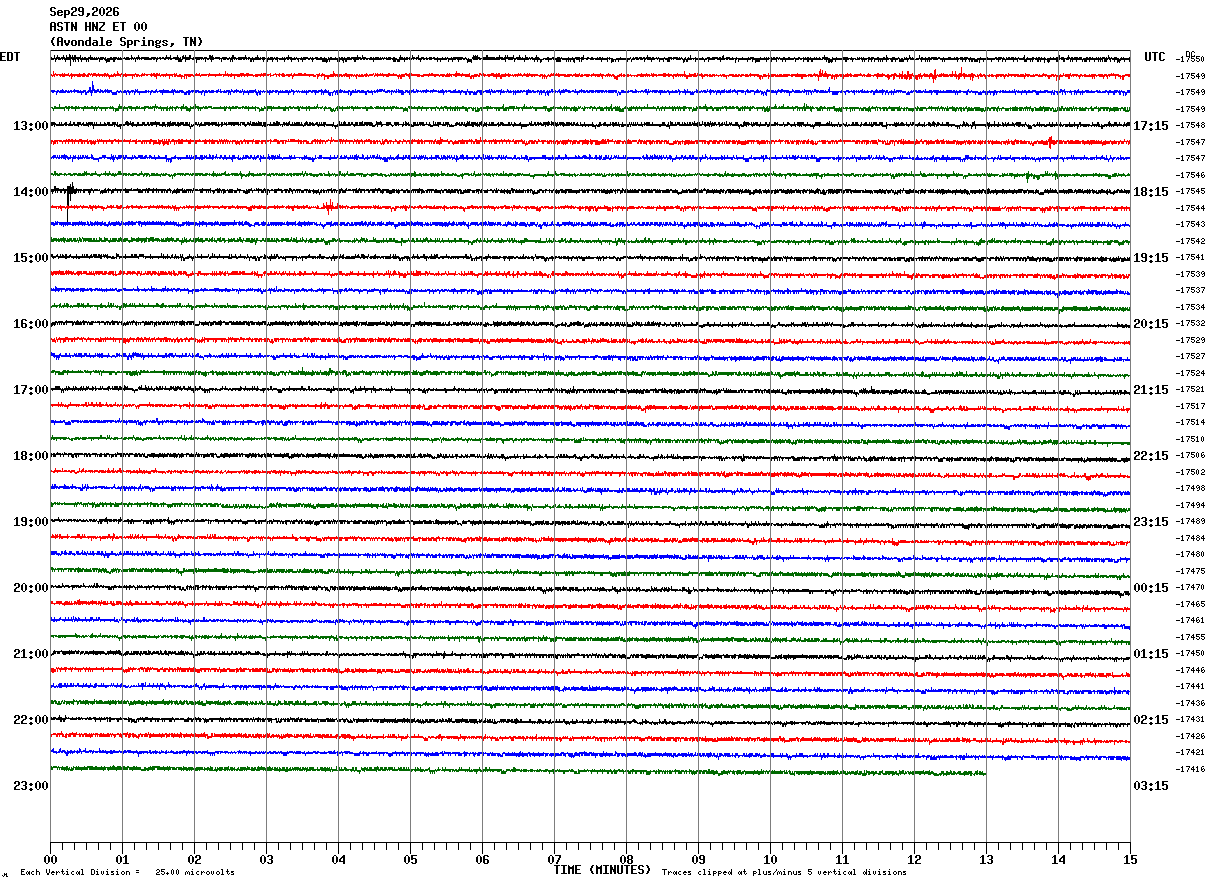Select the 23:00 EDT label
Screen dimensions: 1210x886
[x=31, y=786]
